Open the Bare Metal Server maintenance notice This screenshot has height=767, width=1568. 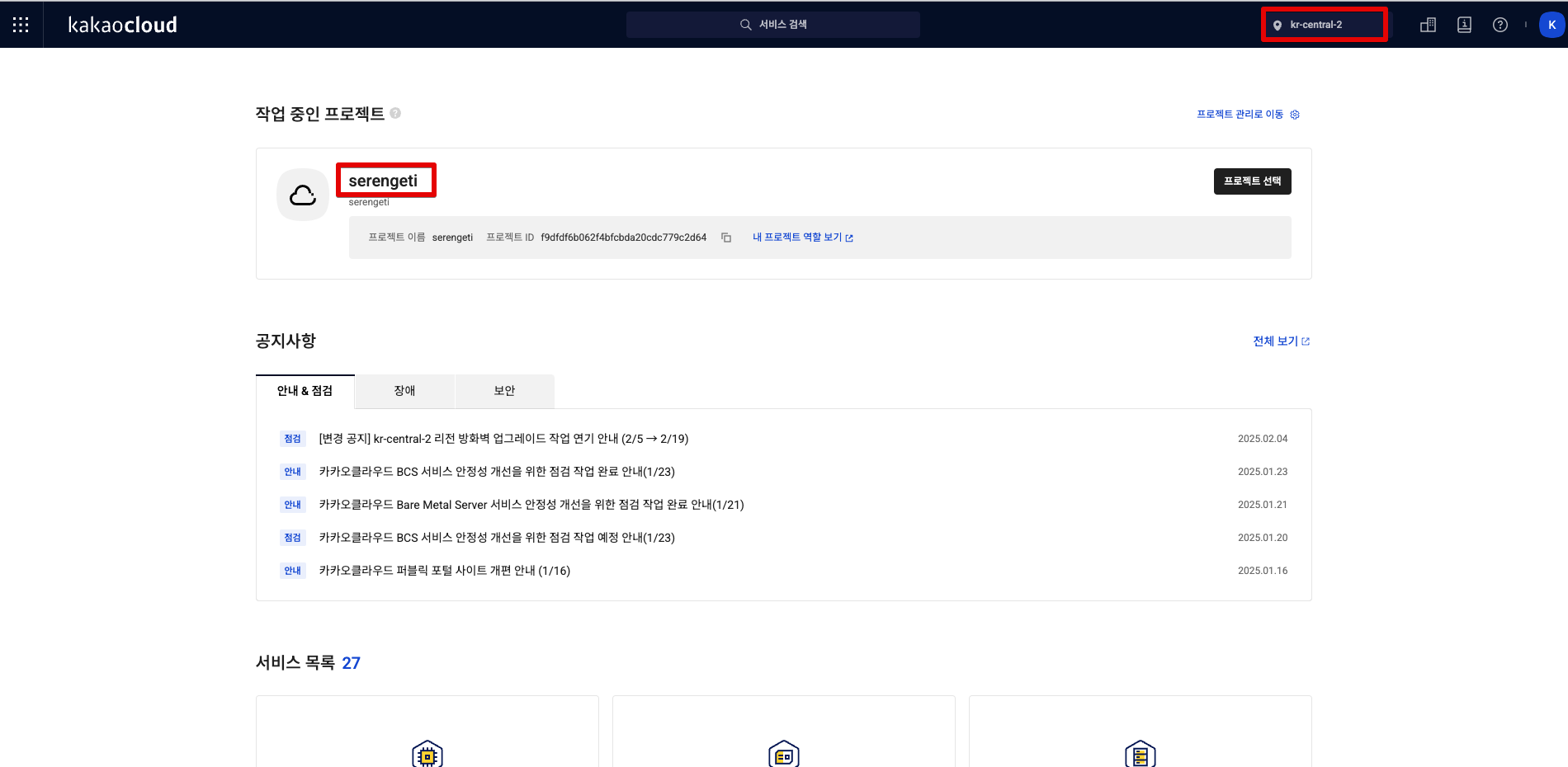tap(531, 505)
